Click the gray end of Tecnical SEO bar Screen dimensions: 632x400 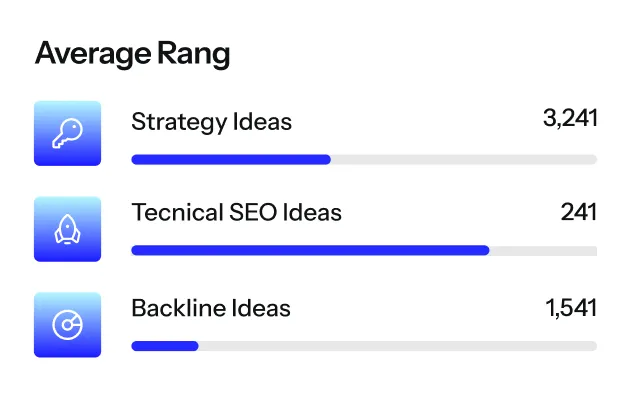(x=543, y=250)
